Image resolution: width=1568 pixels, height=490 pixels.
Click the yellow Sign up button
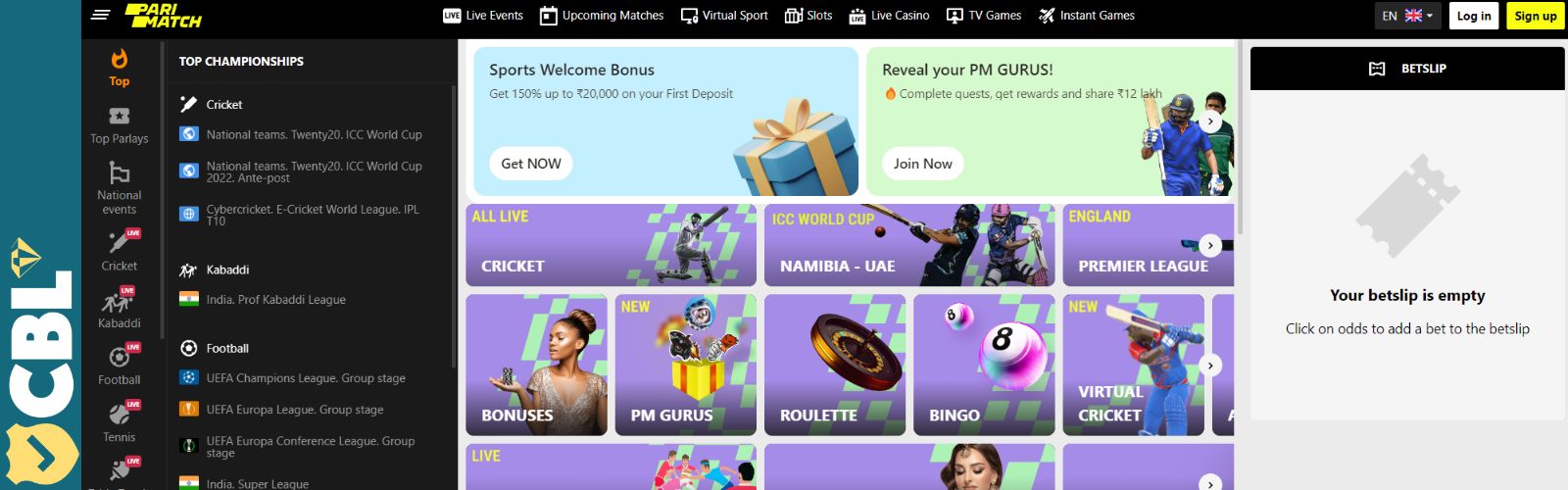(1535, 16)
